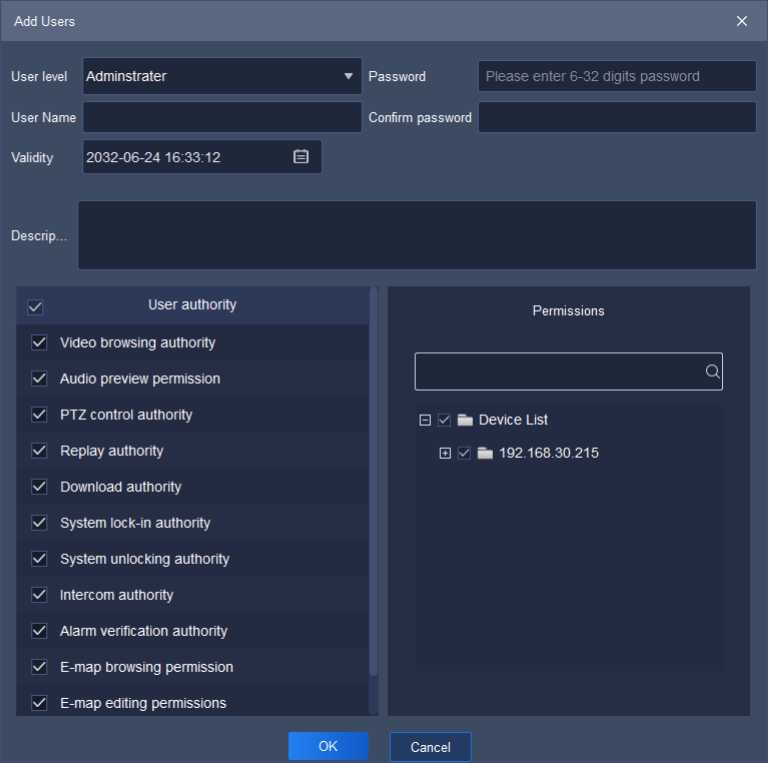Click the 192.168.30.215 folder icon
768x763 pixels.
coord(485,453)
